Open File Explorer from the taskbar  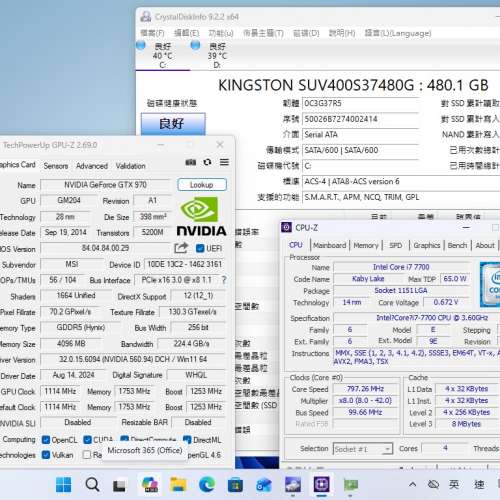pyautogui.click(x=178, y=484)
